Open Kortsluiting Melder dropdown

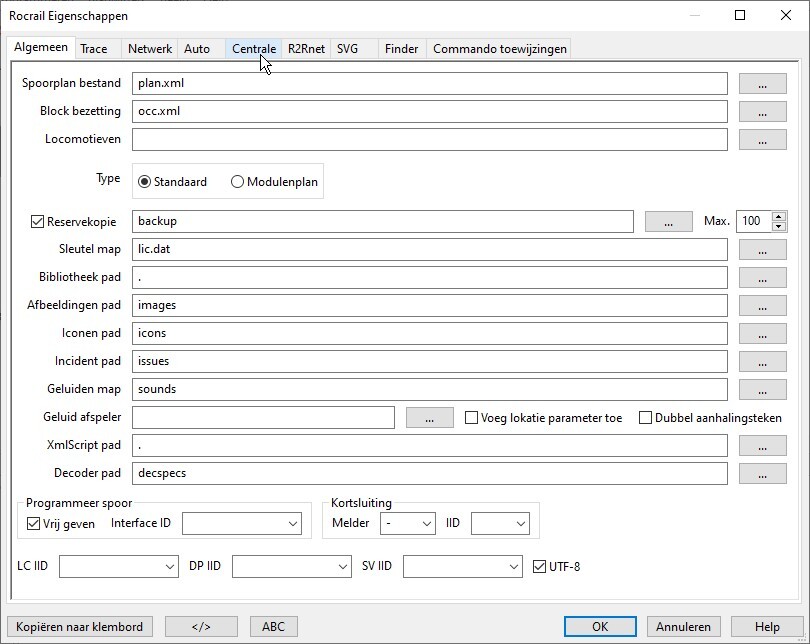[x=408, y=524]
